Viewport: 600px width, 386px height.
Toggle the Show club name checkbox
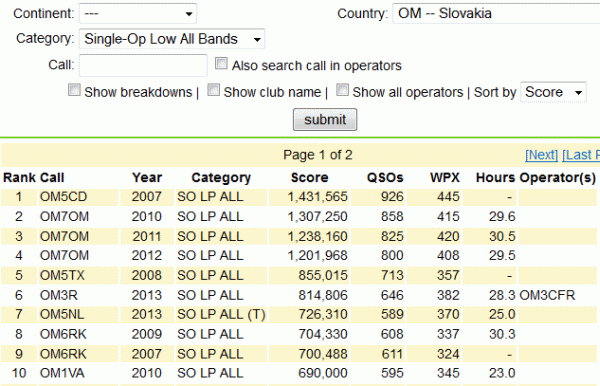214,90
